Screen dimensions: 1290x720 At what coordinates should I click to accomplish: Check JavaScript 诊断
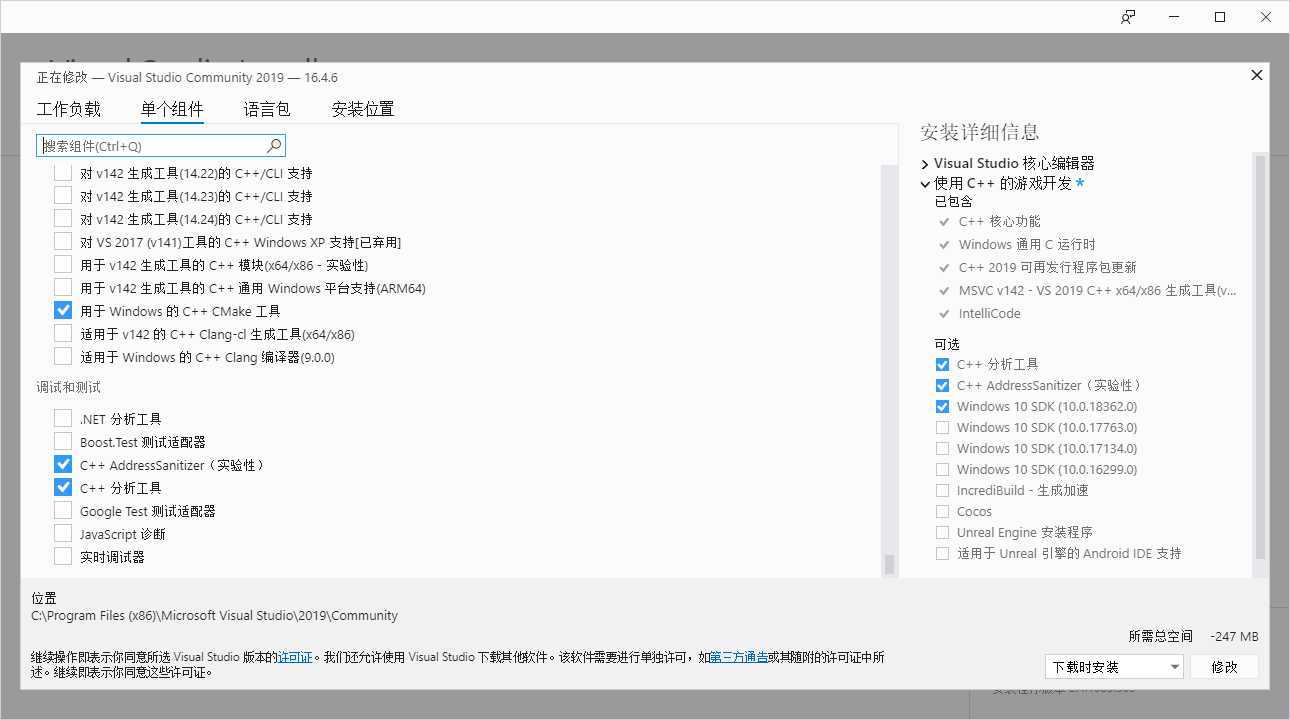tap(63, 534)
